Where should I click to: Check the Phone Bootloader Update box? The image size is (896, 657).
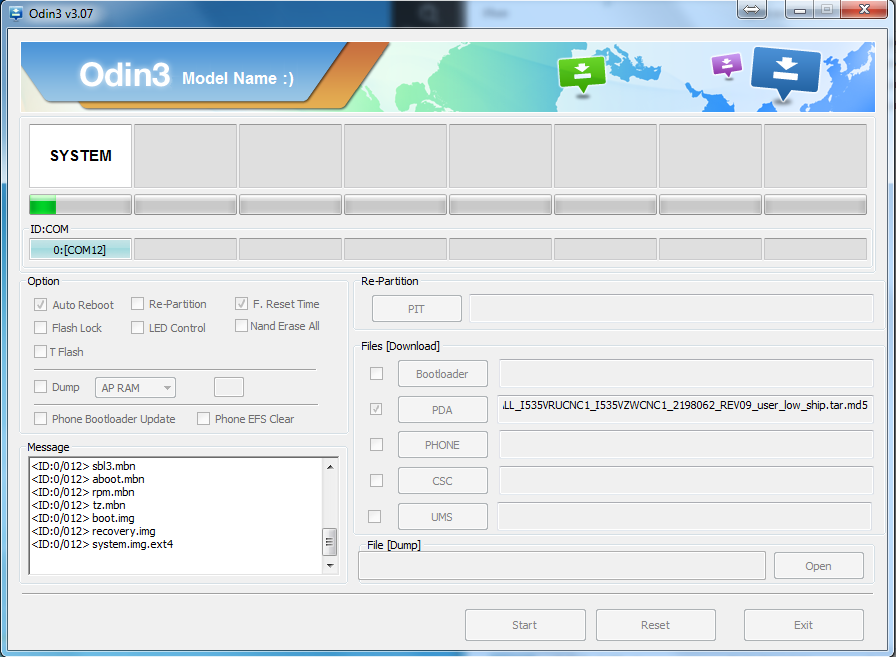pyautogui.click(x=41, y=419)
